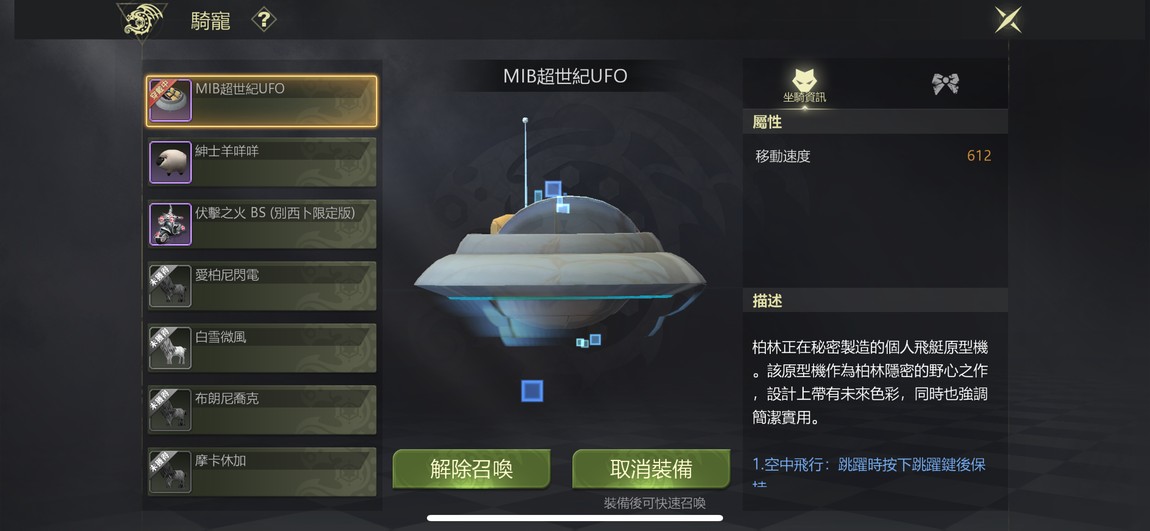Screen dimensions: 1150x531
Task: Tap the dragon emblem in the top-left
Action: click(142, 21)
